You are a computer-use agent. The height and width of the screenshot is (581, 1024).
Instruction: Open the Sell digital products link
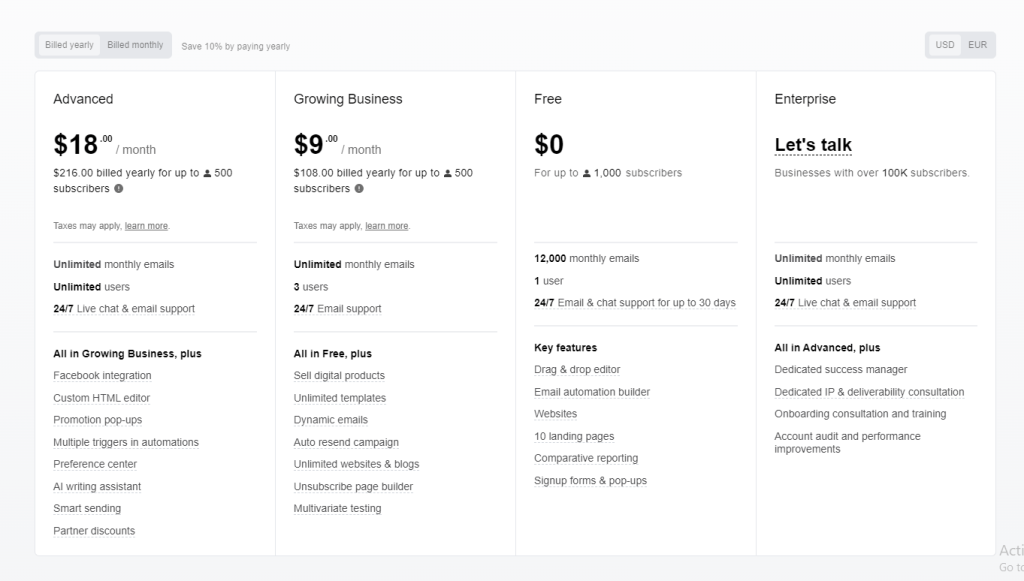coord(338,375)
